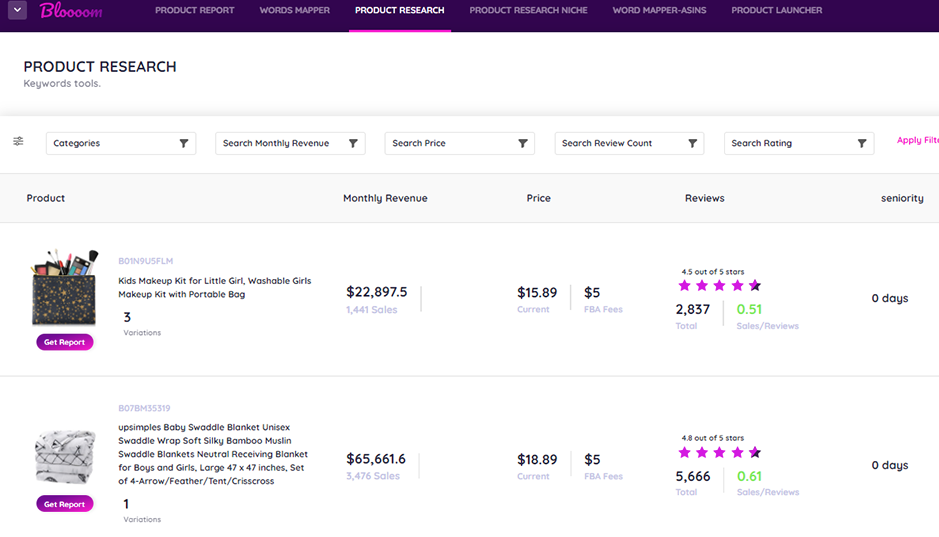
Task: Click funnel icon in Search Rating filter
Action: (x=862, y=143)
